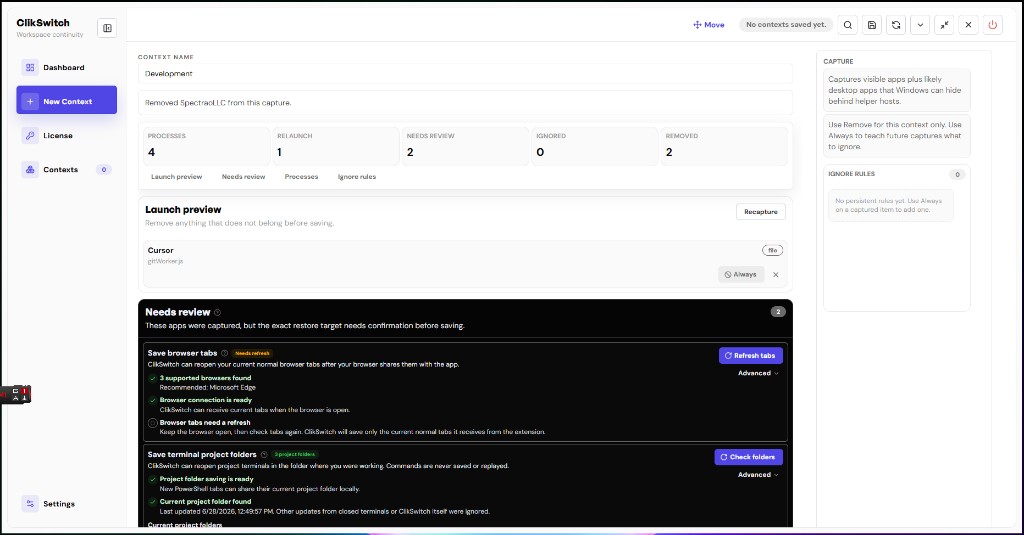Click the compact-view shrink arrows icon
This screenshot has height=535, width=1024.
click(x=944, y=25)
